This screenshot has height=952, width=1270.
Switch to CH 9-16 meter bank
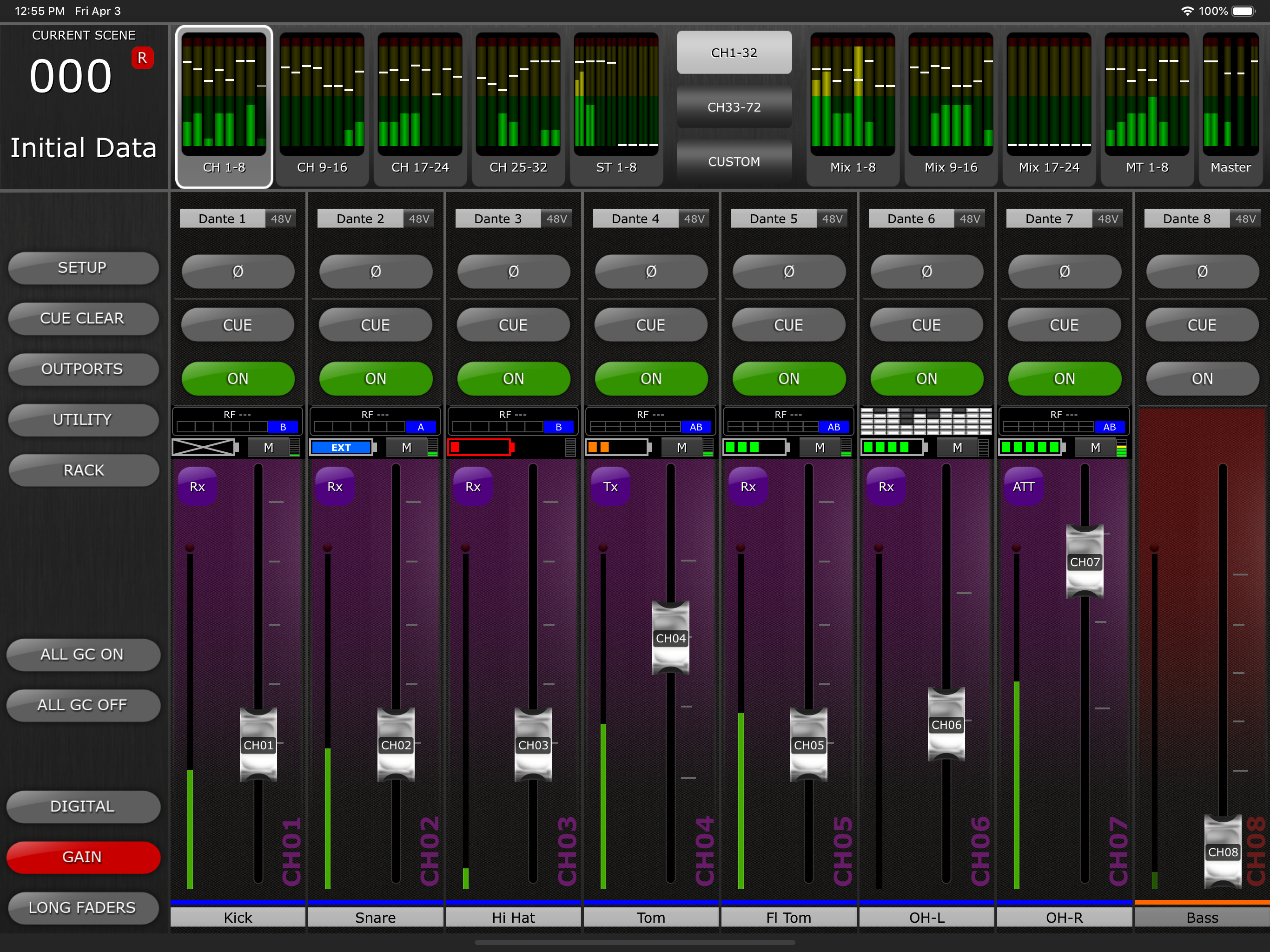(322, 106)
